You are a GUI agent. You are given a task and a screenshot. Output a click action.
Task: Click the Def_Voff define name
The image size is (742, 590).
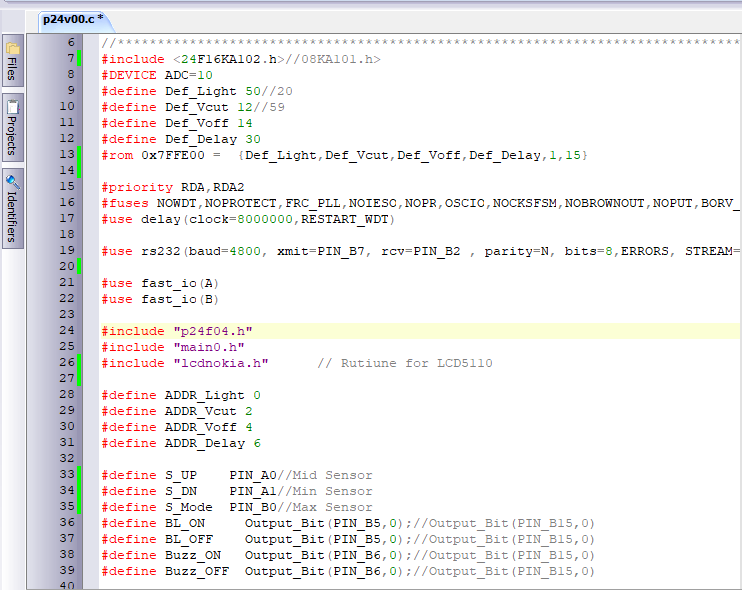pos(196,123)
